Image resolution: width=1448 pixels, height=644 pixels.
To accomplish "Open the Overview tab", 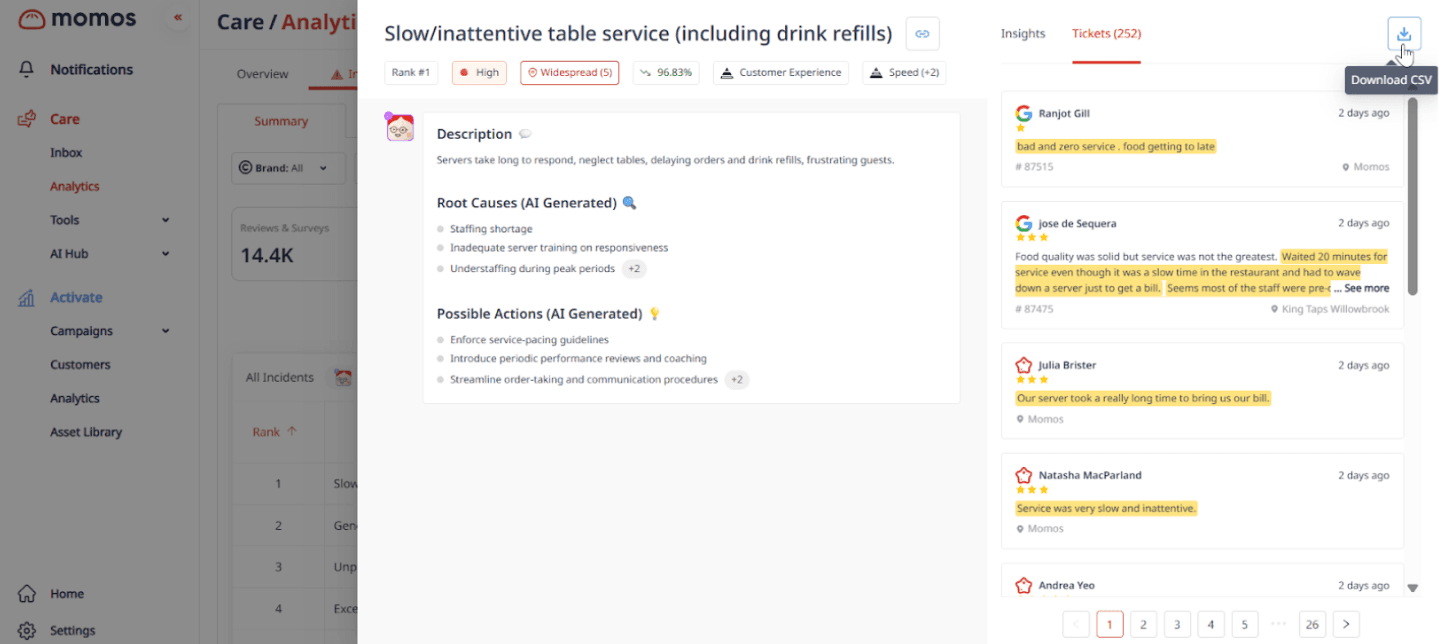I will pos(262,74).
